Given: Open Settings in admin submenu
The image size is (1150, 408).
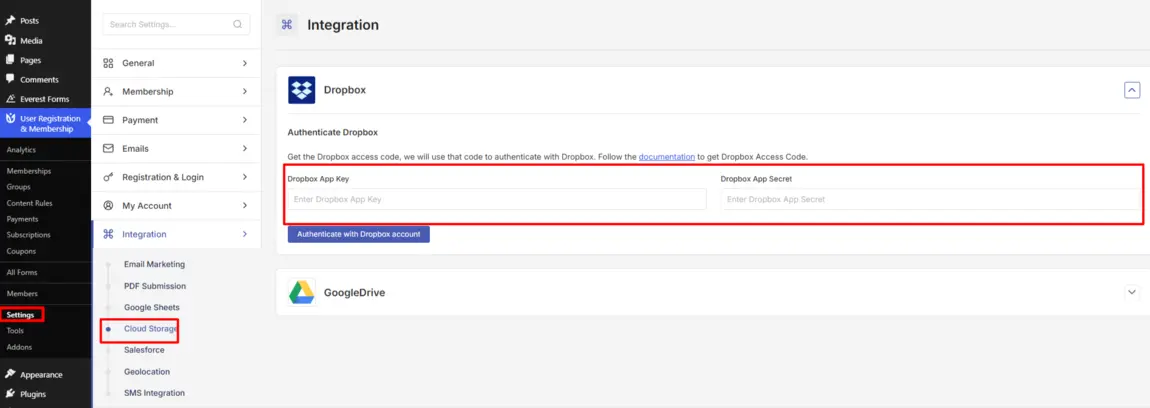Looking at the screenshot, I should point(21,315).
